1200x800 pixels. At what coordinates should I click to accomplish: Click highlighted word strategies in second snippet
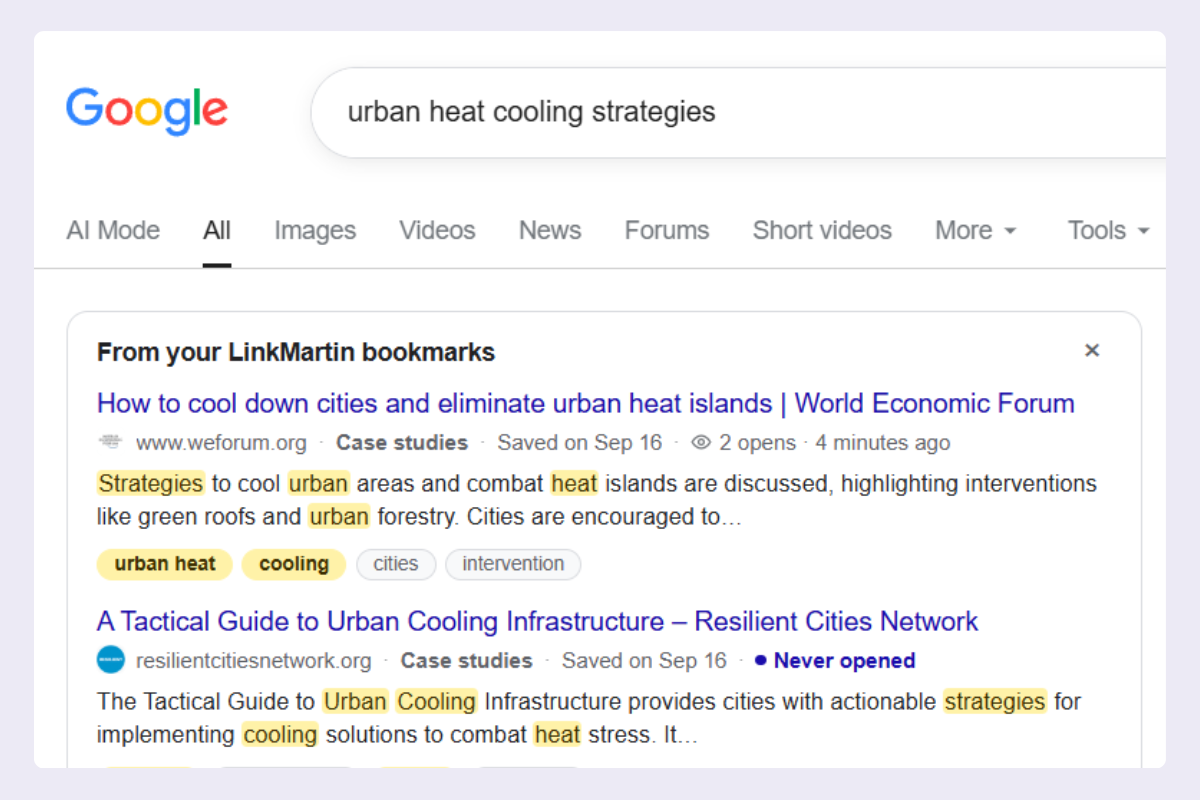(995, 702)
